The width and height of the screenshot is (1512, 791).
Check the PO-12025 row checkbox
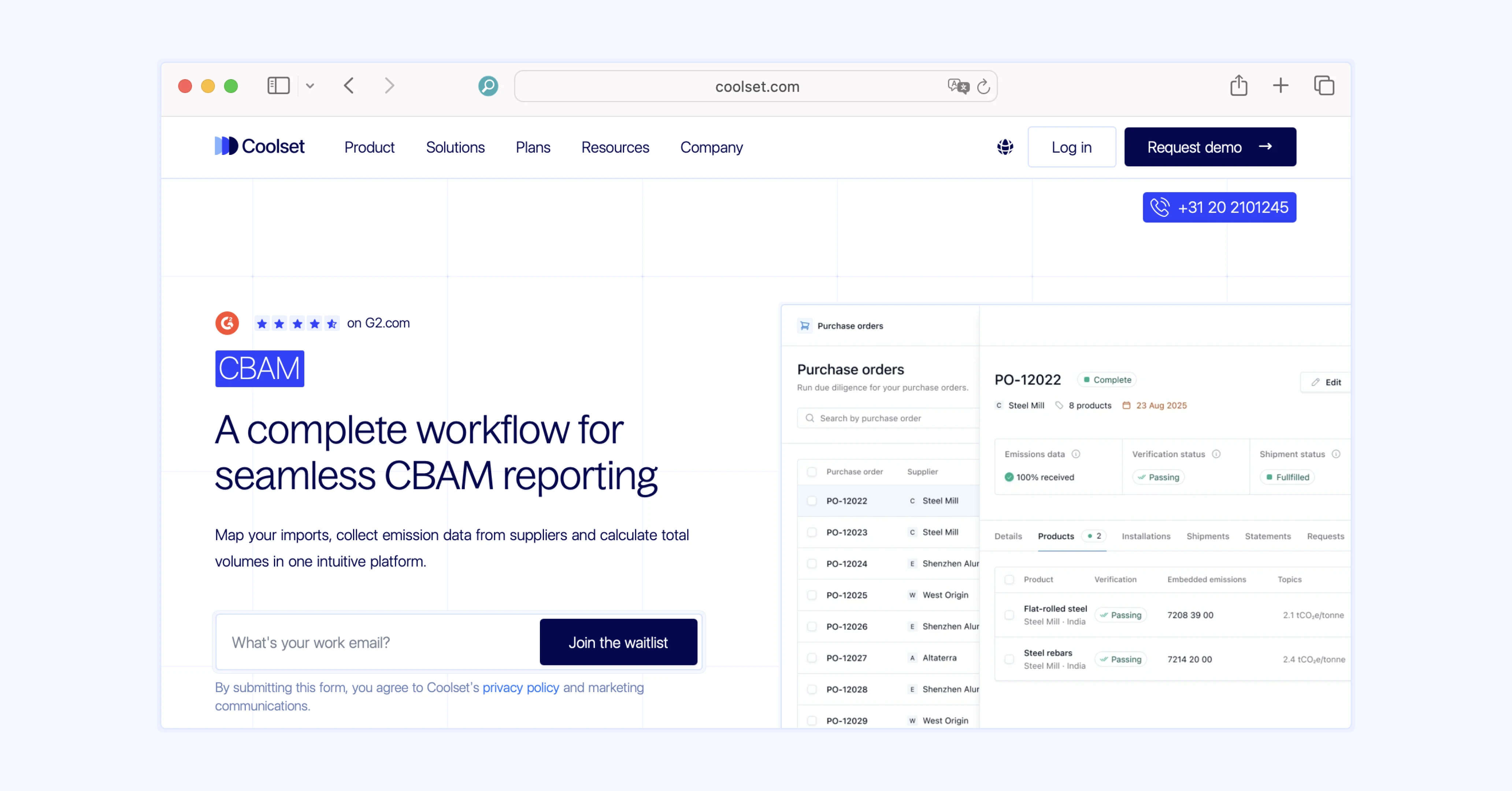tap(812, 595)
